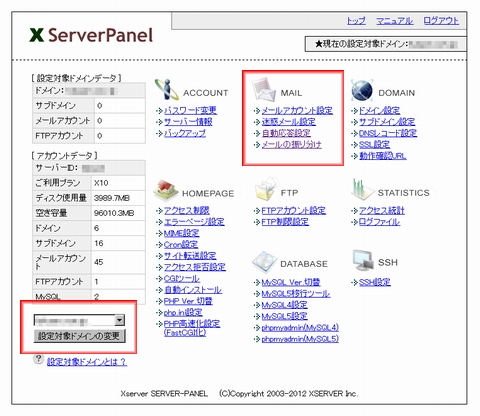Open phpmyadmin(MySQL5) link
The width and height of the screenshot is (480, 416).
pyautogui.click(x=300, y=339)
